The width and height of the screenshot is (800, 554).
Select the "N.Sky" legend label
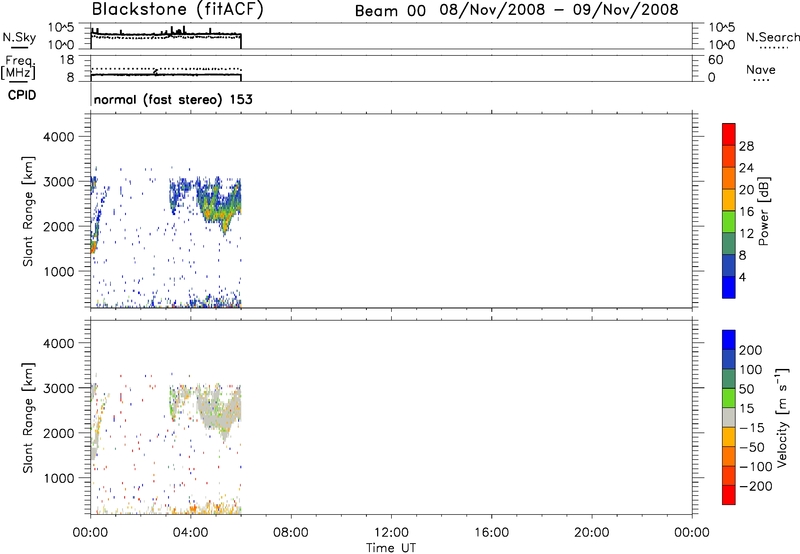tap(19, 37)
